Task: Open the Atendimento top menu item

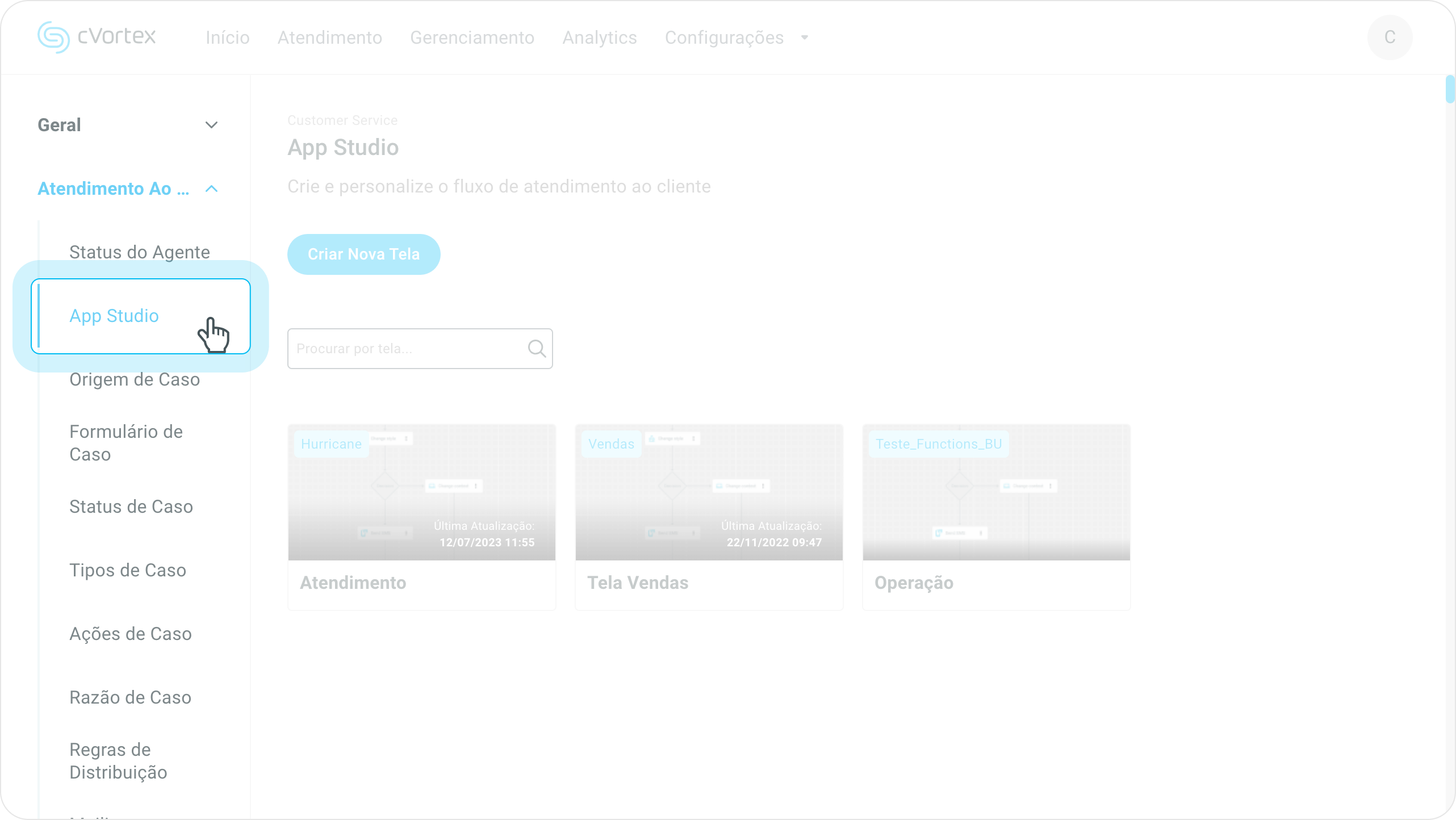Action: [329, 37]
